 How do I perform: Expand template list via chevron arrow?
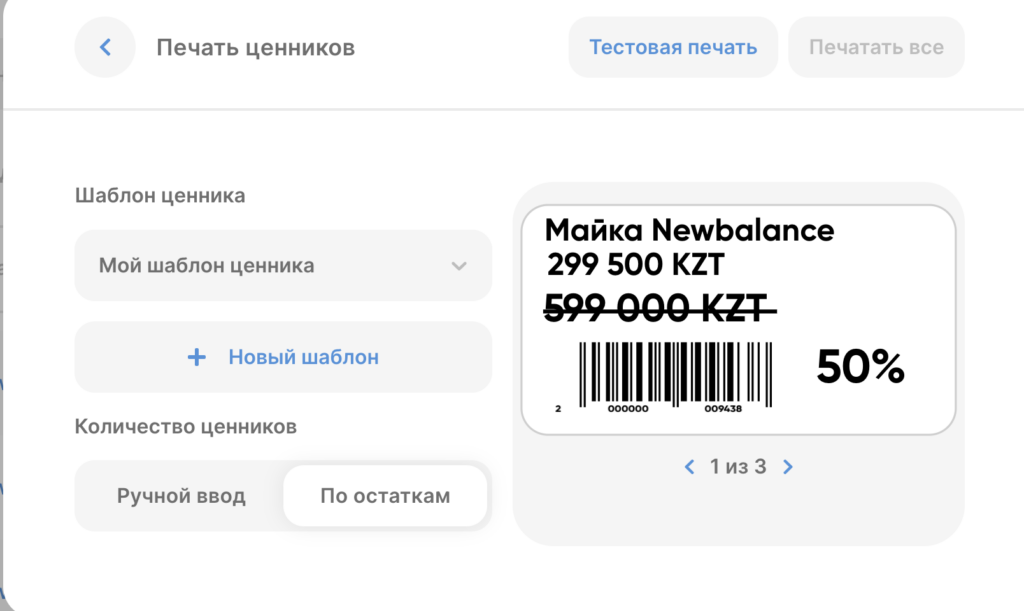(x=459, y=266)
